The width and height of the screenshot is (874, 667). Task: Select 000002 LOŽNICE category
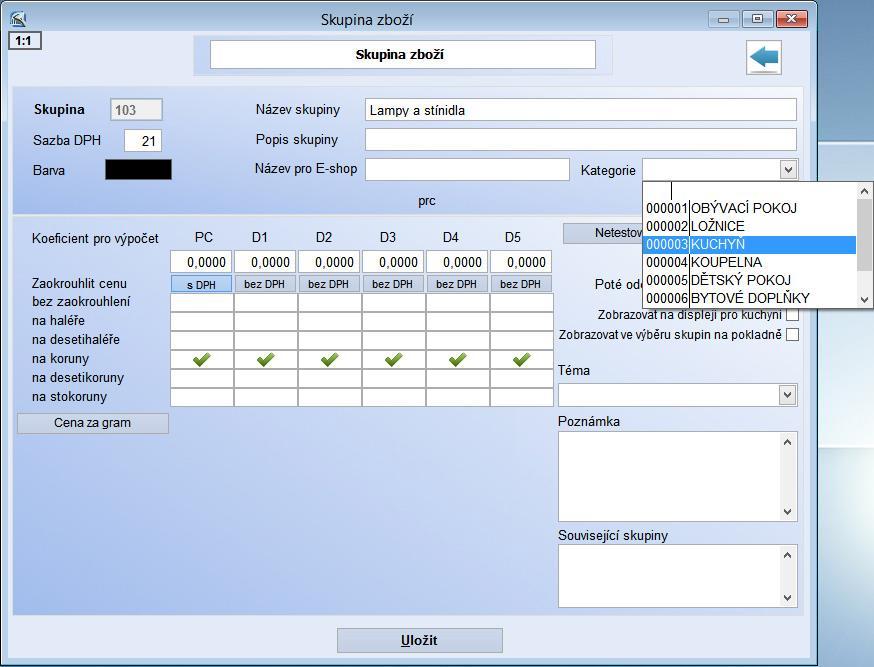click(x=749, y=226)
